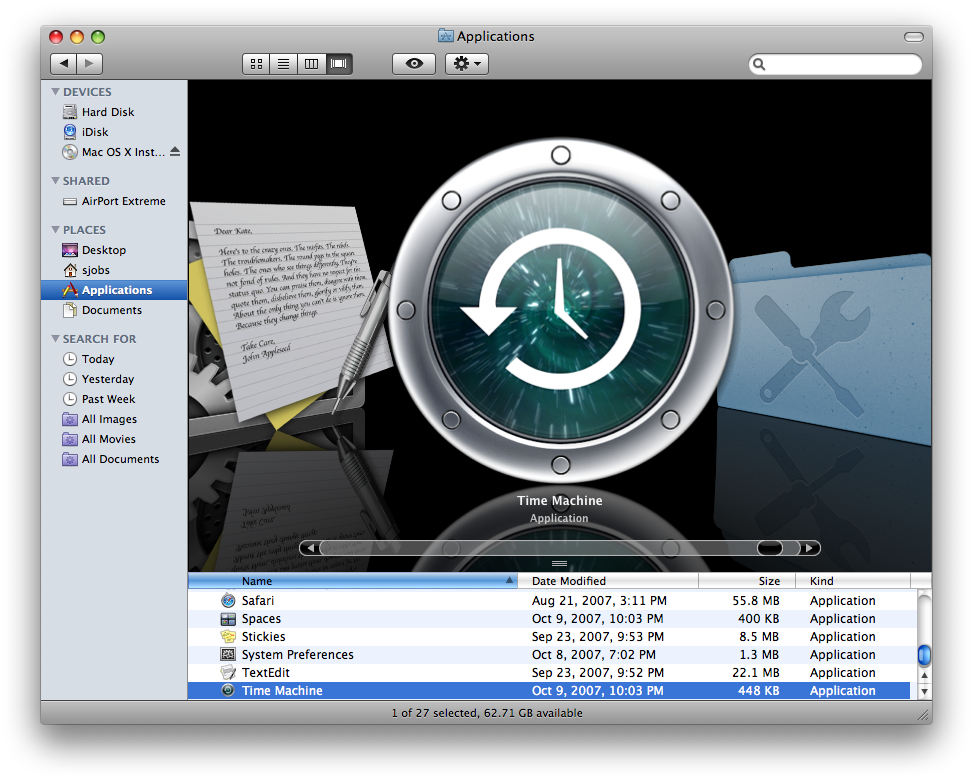
Task: Collapse the SHARED section
Action: [x=56, y=181]
